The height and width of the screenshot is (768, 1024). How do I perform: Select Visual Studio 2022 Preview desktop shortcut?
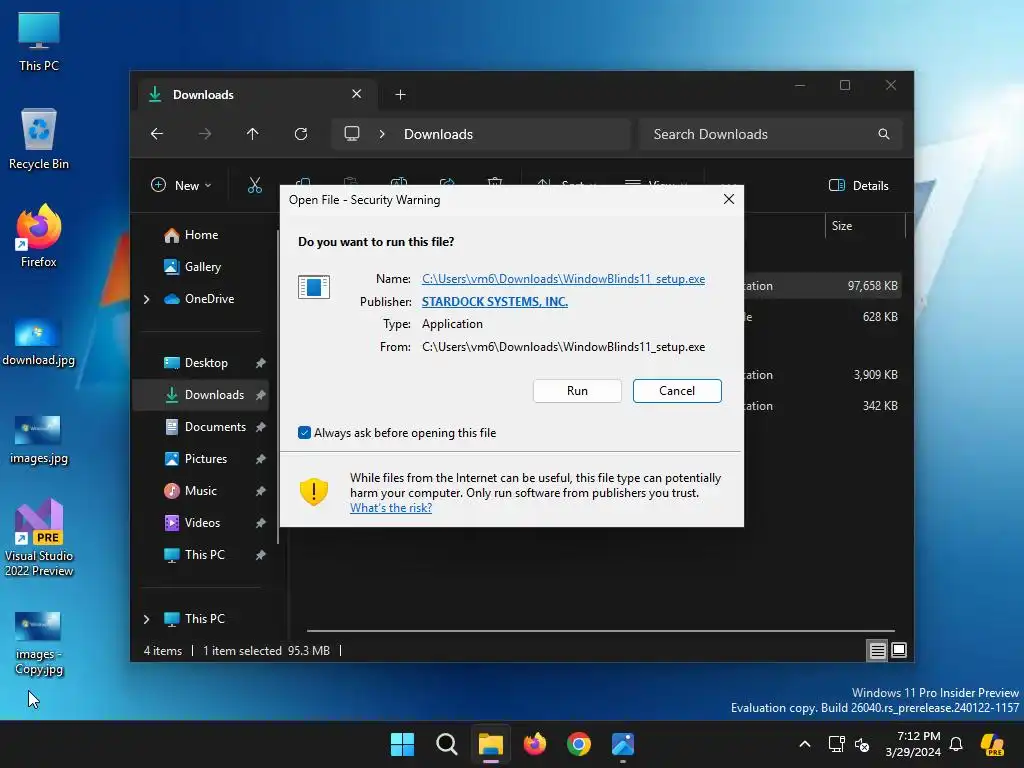39,538
